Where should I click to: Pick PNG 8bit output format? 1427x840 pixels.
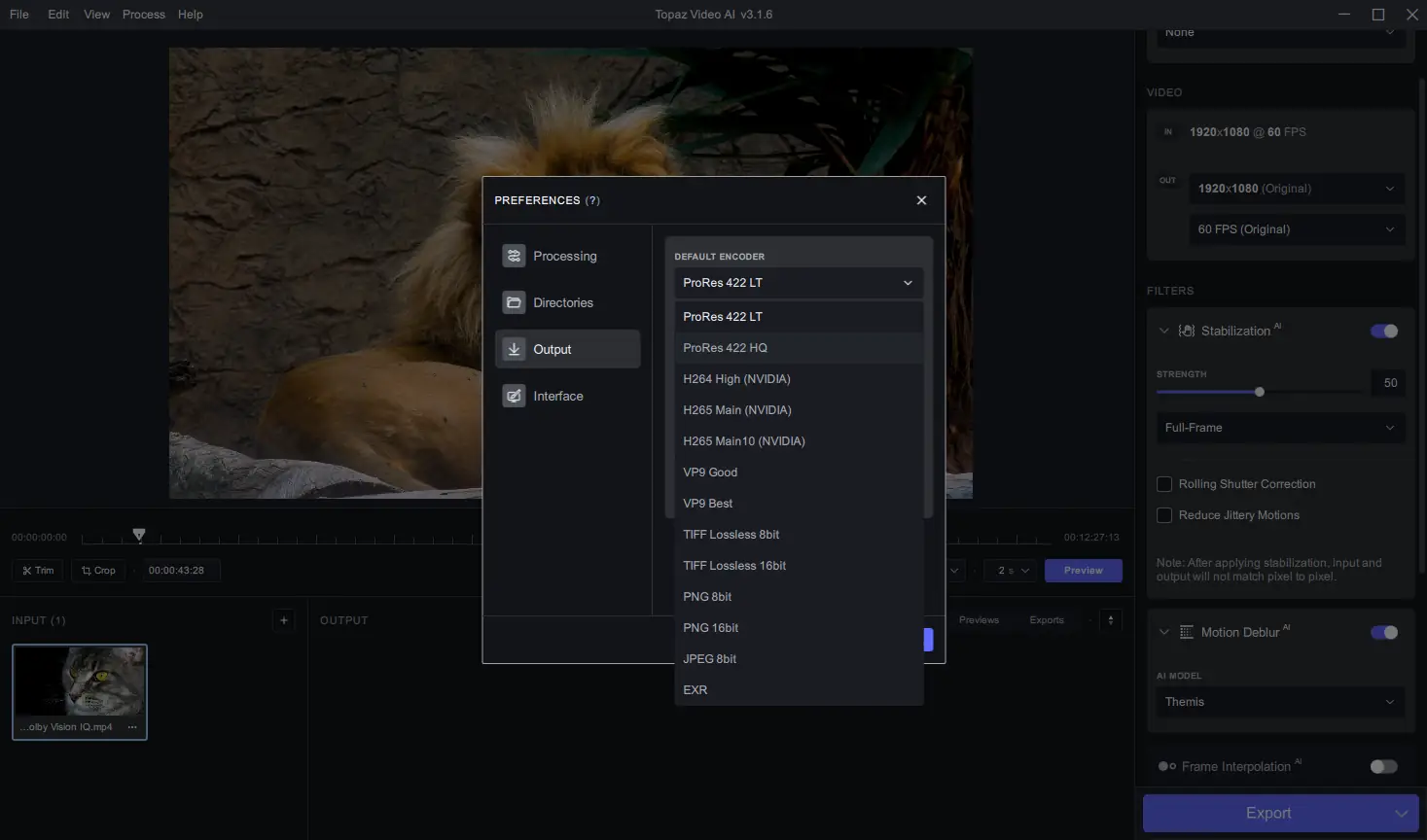pos(799,597)
